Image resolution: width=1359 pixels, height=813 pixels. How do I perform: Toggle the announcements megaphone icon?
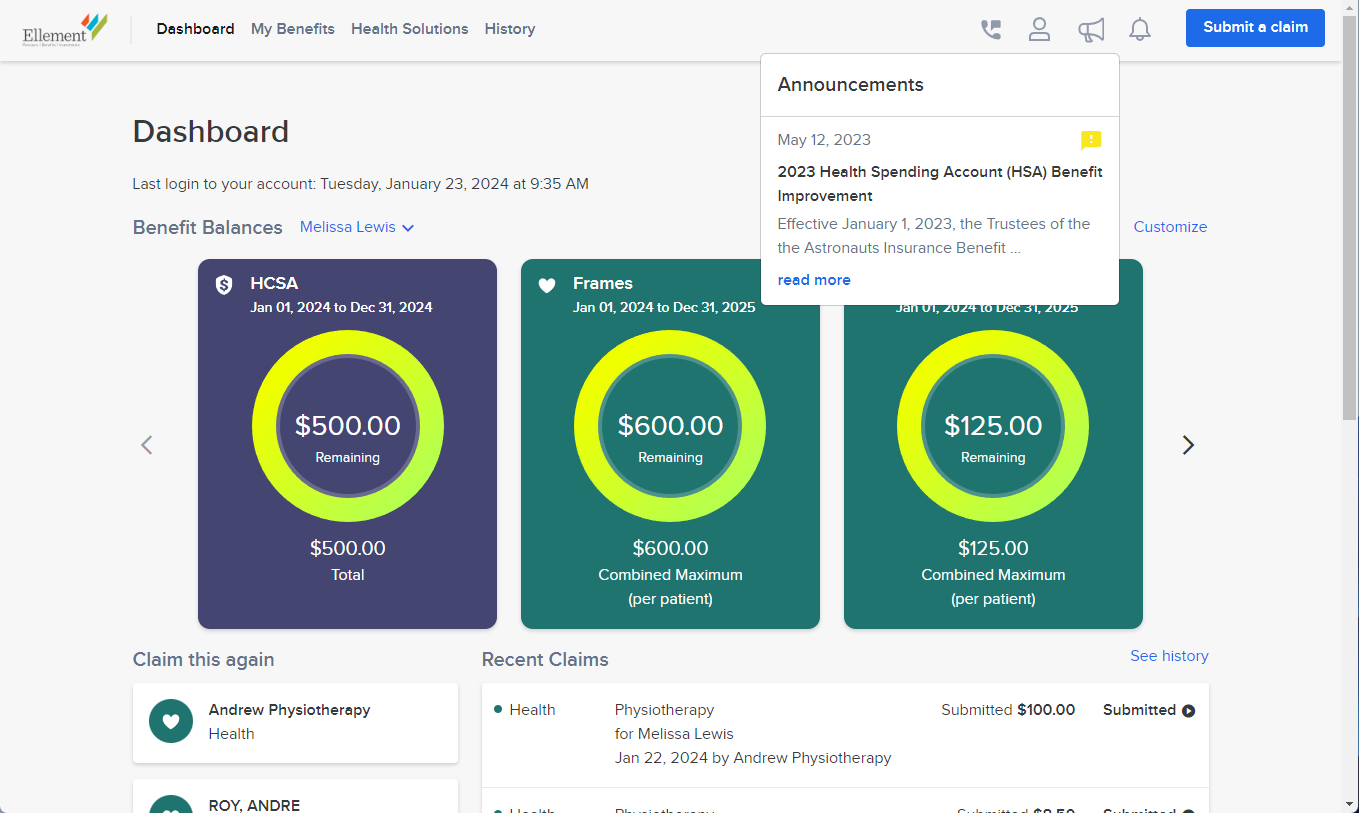click(x=1090, y=30)
